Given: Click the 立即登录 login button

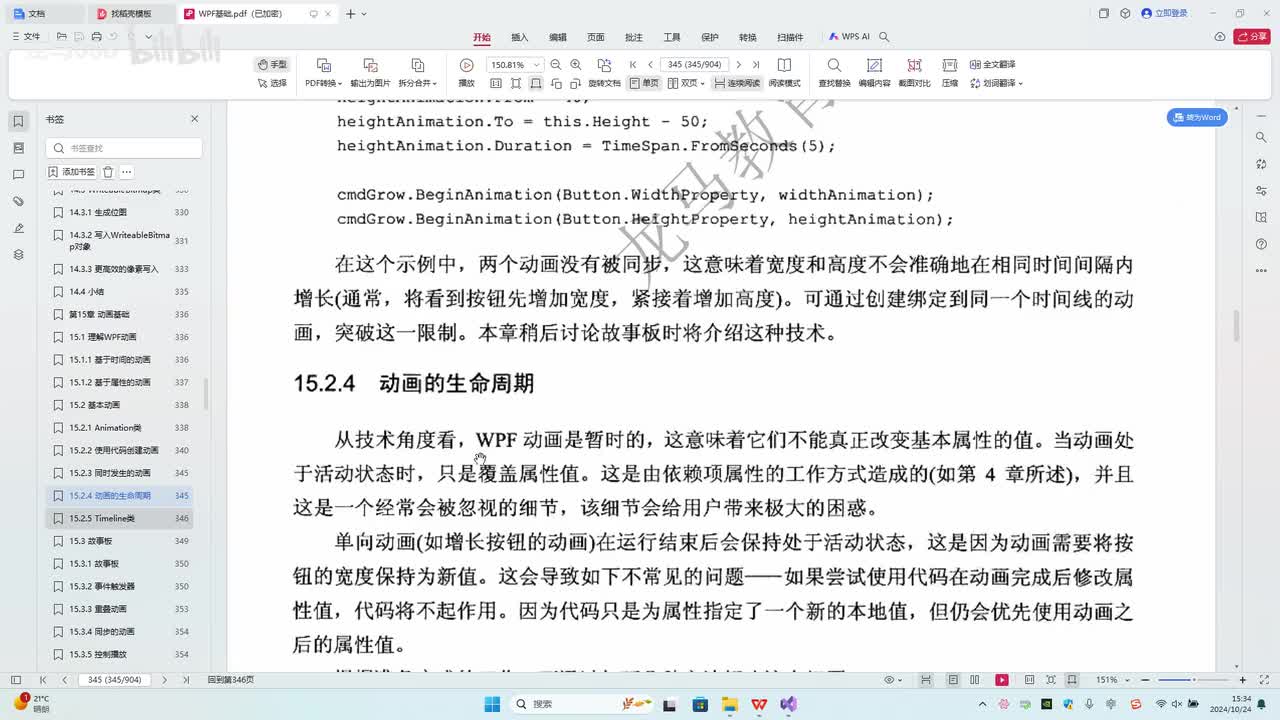Looking at the screenshot, I should (x=1165, y=14).
